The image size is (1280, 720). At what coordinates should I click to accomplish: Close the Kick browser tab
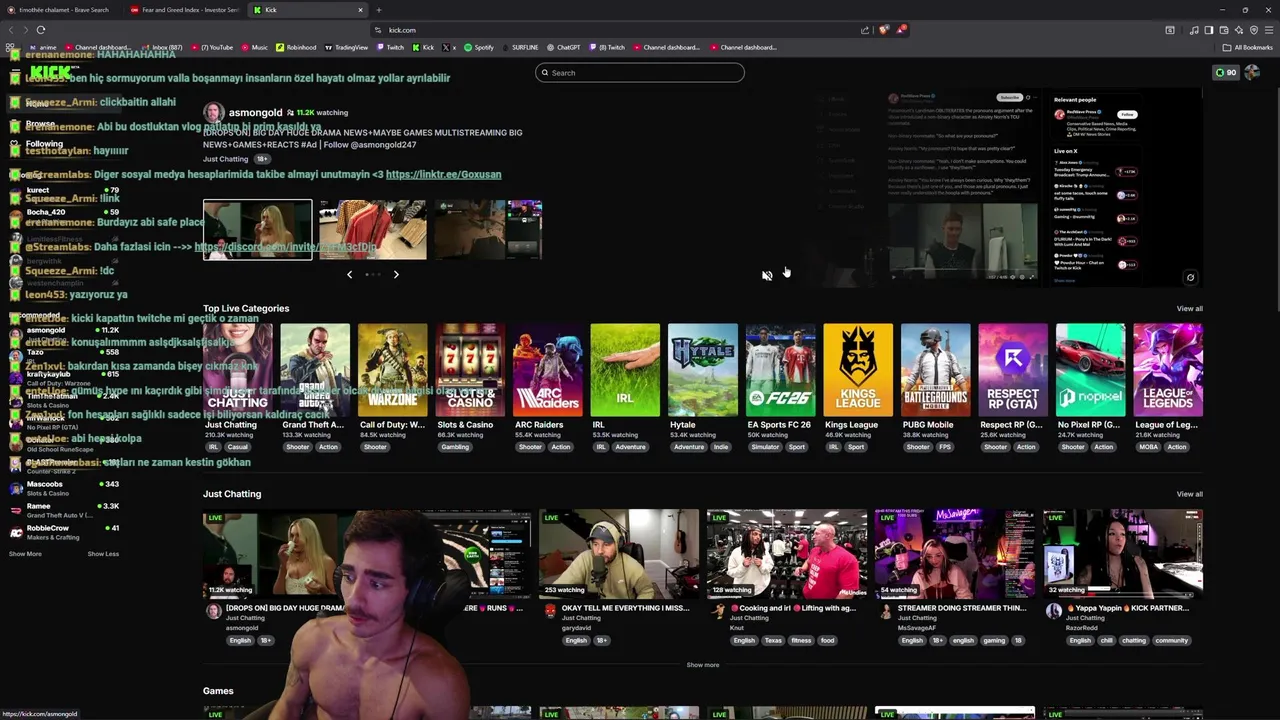tap(360, 10)
